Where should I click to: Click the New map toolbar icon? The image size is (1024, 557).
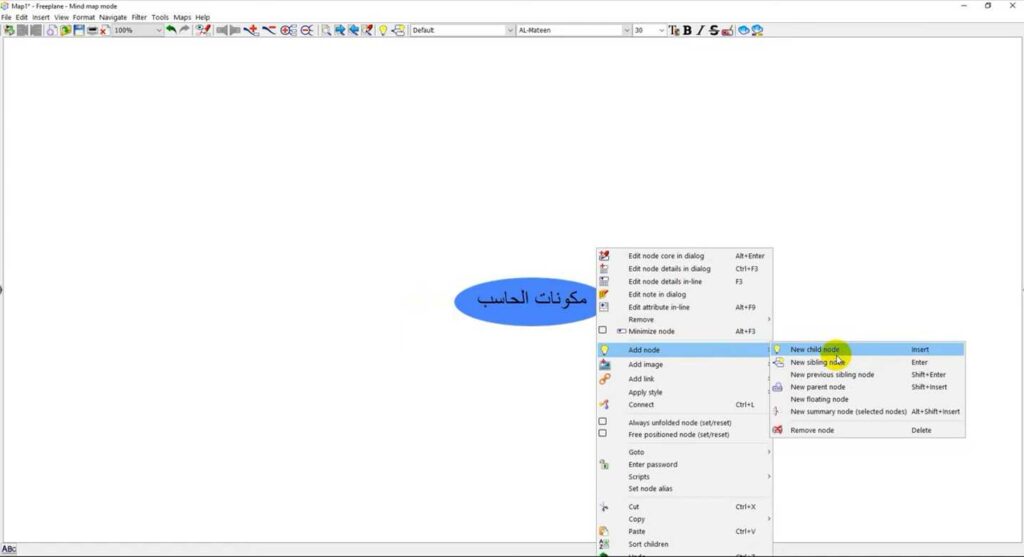(51, 30)
